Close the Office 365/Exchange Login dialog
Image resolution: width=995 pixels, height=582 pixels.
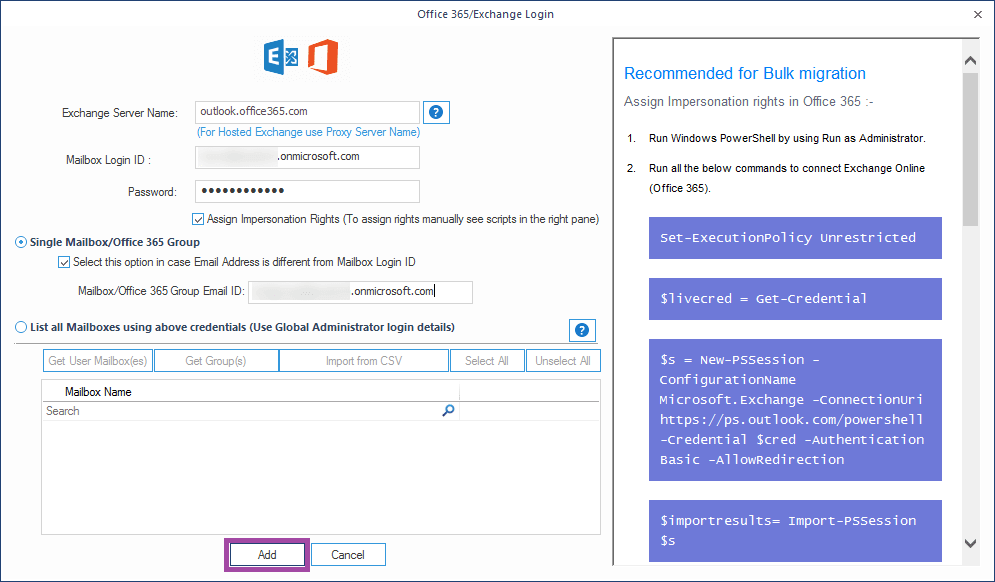978,14
